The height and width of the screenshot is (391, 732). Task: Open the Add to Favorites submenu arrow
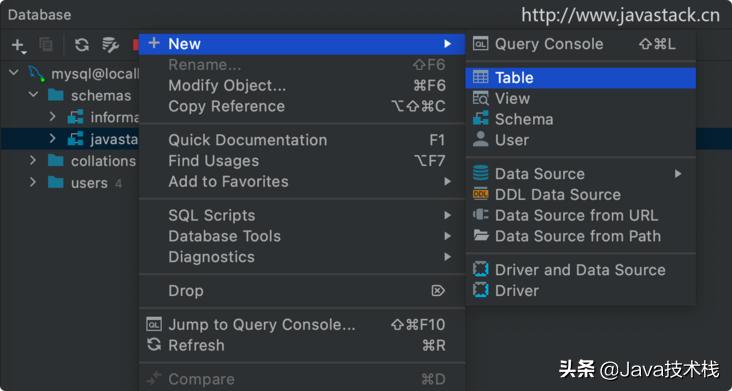tap(448, 182)
